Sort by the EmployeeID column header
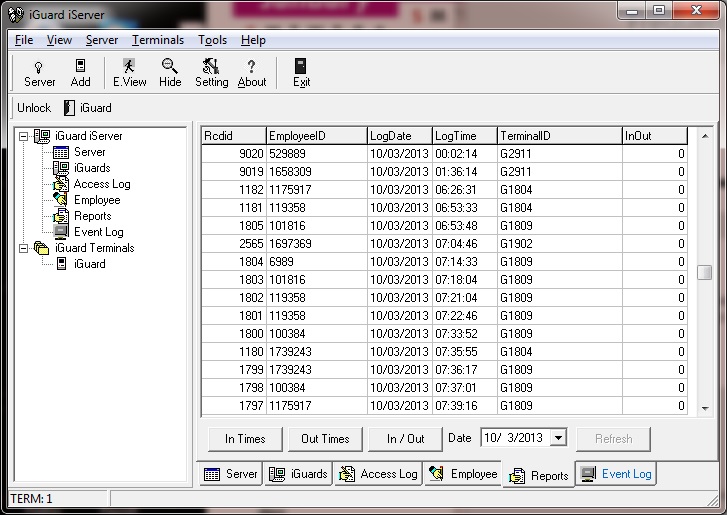 pos(317,136)
